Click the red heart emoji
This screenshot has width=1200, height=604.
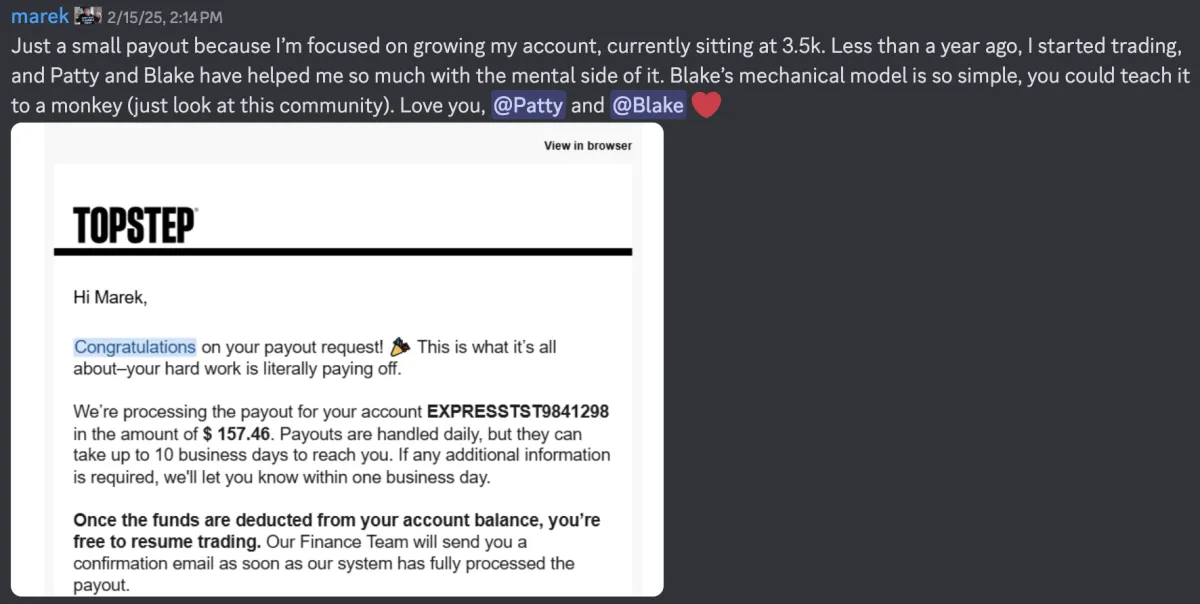point(706,105)
